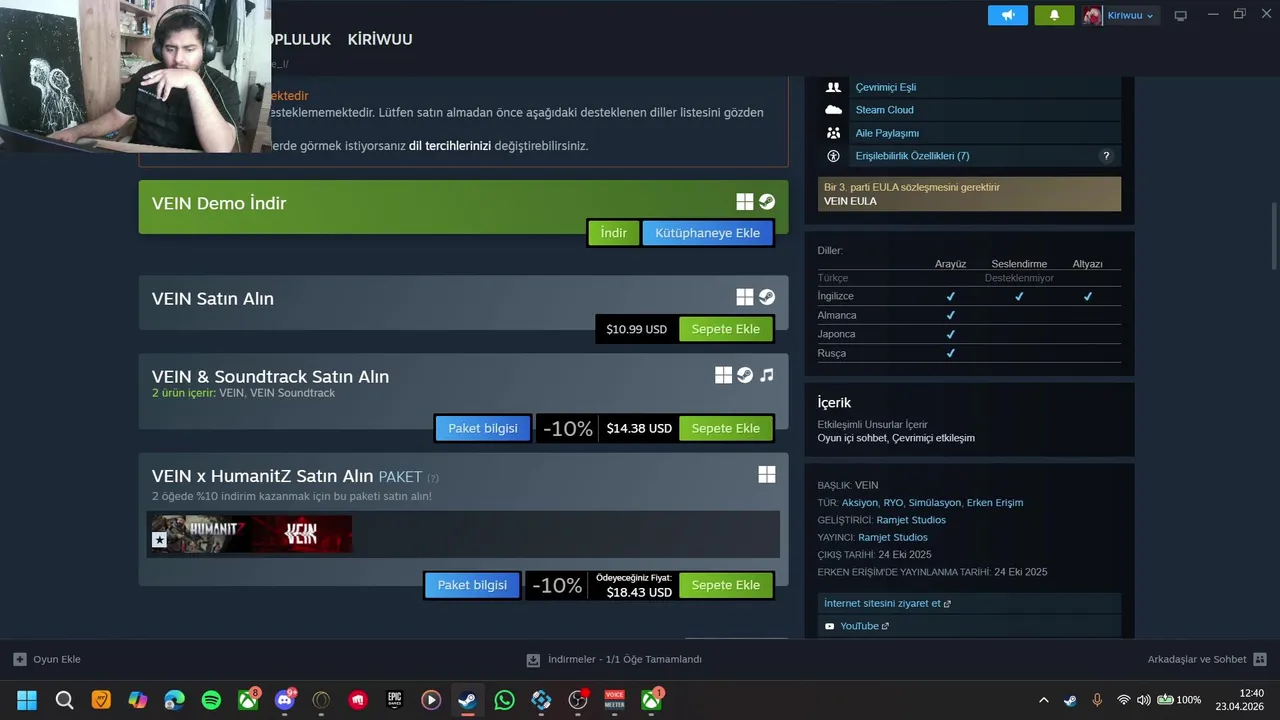Click İnternet sitesini ziyaret et
This screenshot has height=720, width=1280.
pyautogui.click(x=968, y=604)
